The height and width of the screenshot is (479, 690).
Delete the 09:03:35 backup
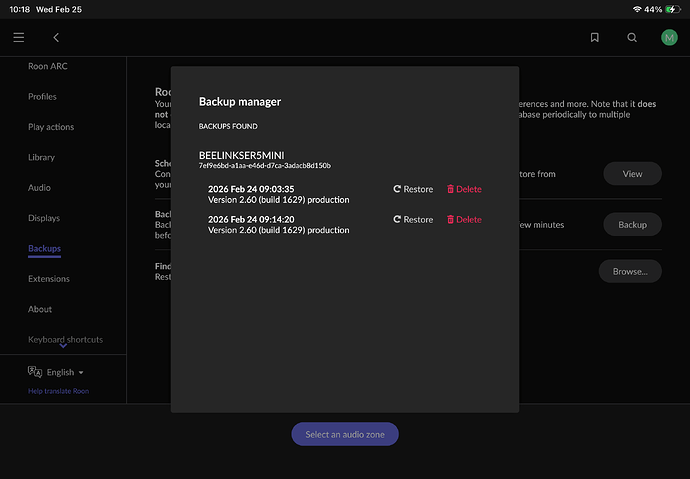tap(464, 189)
